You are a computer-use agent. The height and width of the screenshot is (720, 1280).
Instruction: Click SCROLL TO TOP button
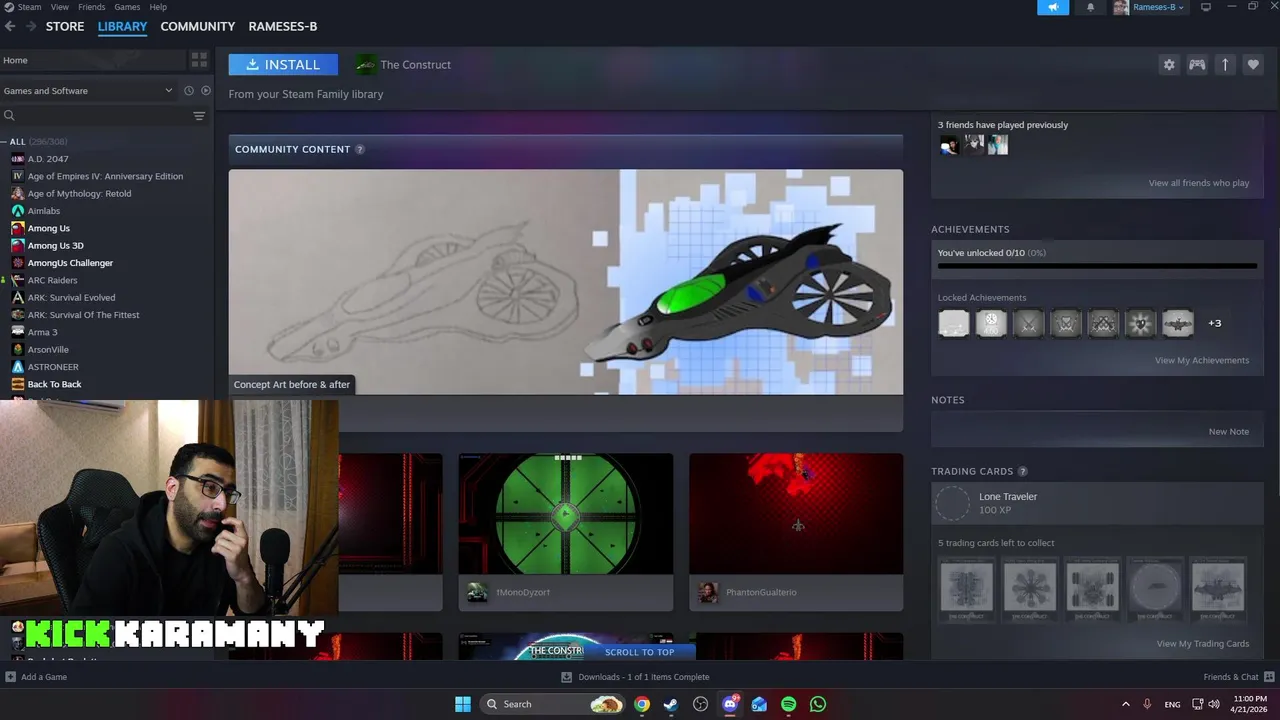640,652
